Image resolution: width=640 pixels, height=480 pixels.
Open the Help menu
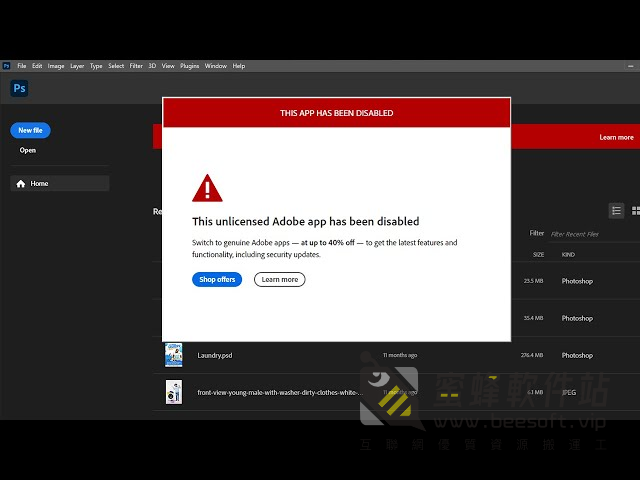(x=239, y=66)
